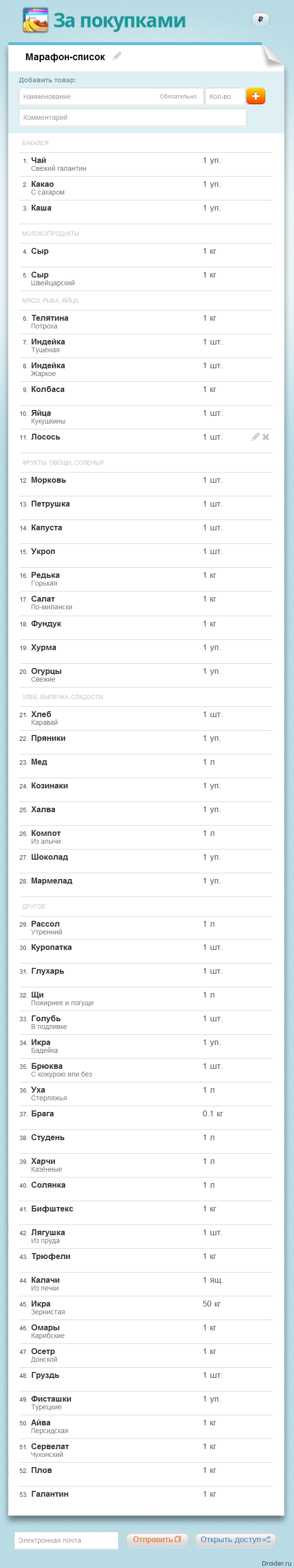Click the Икра Зернистая 50 кг item

(146, 1308)
